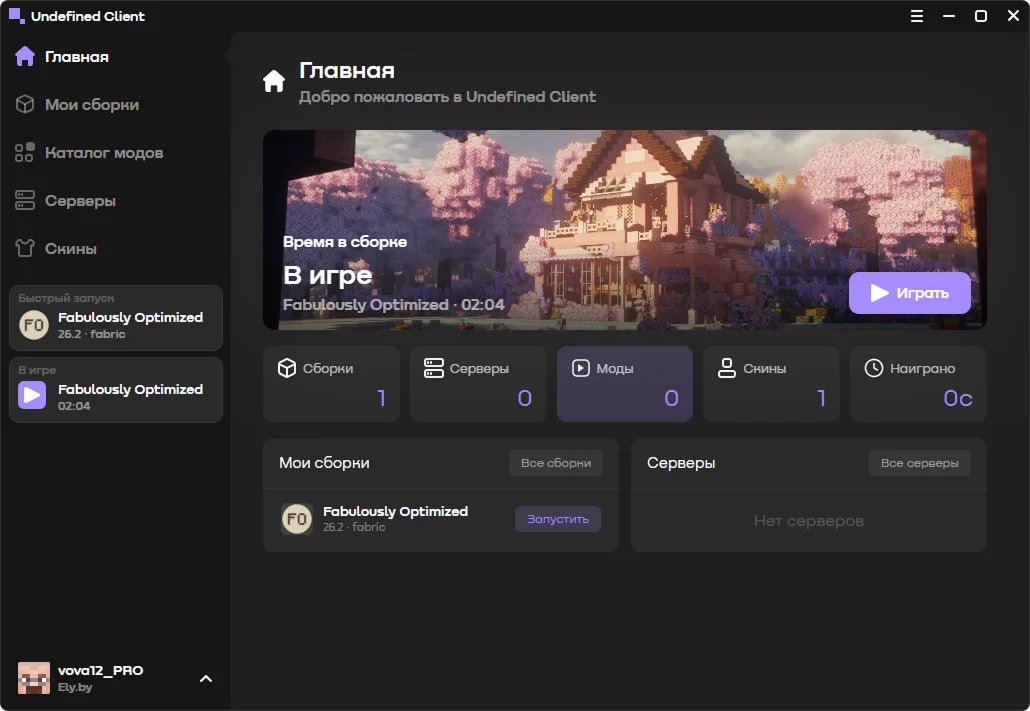Screen dimensions: 1030x711
Task: Open the hamburger menu in title bar
Action: [917, 16]
